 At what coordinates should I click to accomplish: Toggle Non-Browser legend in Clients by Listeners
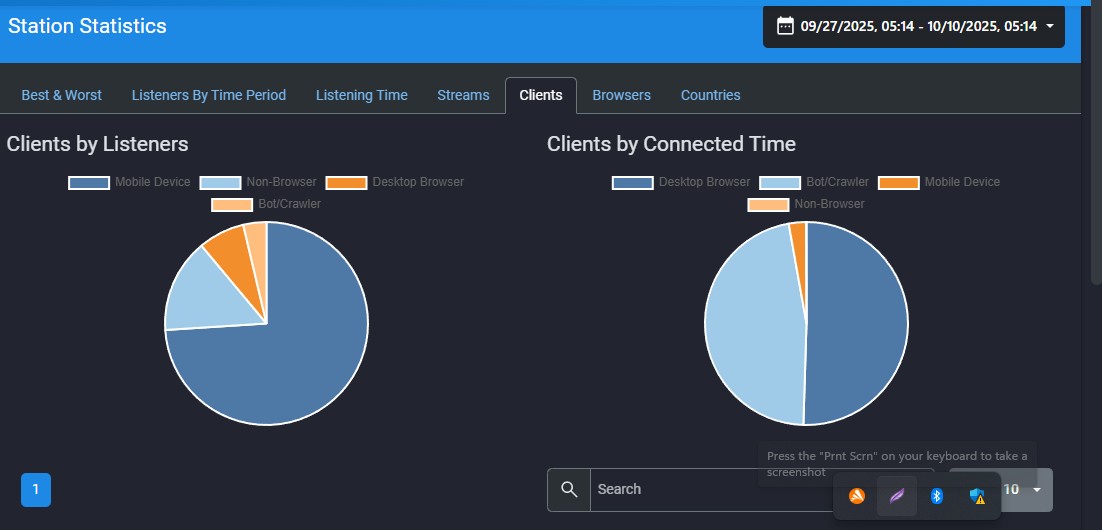click(258, 182)
